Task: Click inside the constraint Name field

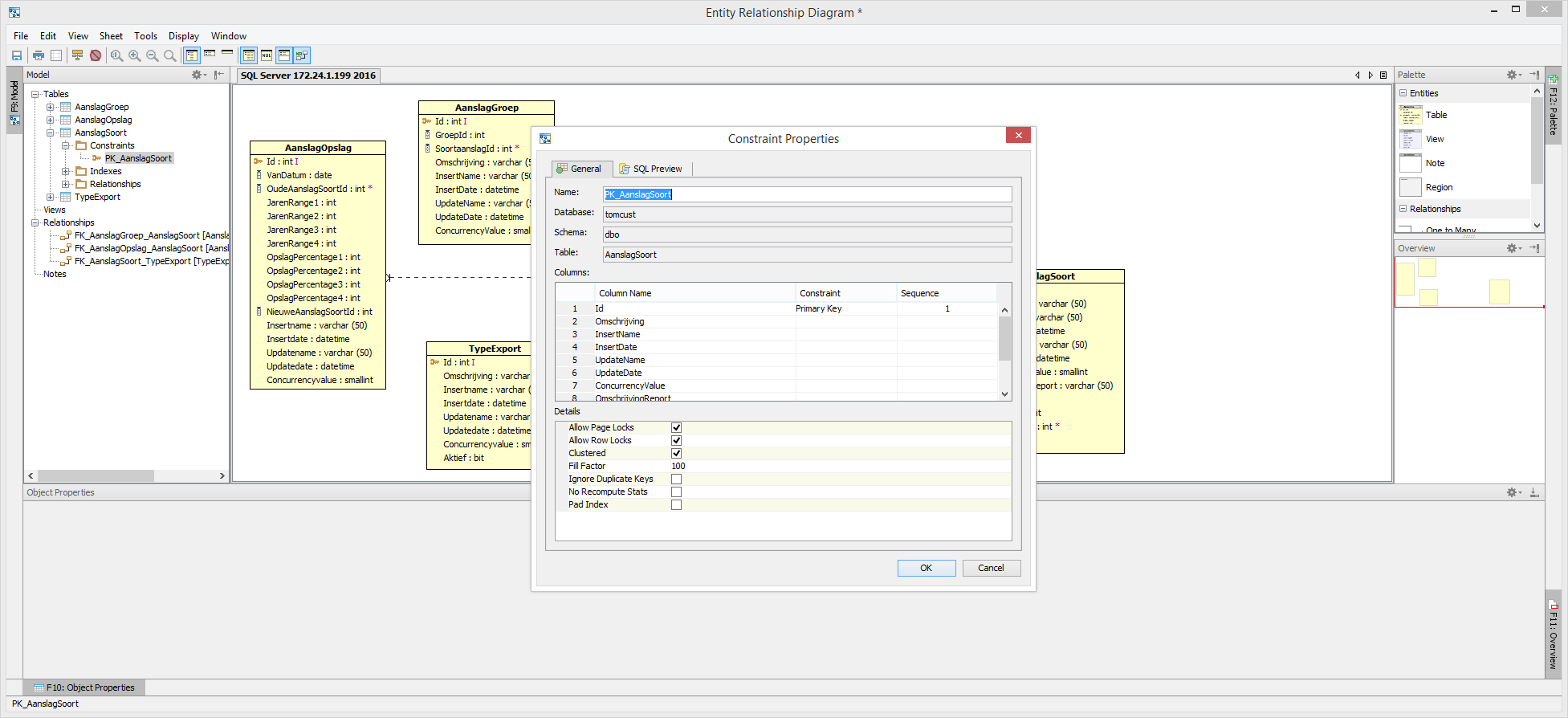Action: 806,194
